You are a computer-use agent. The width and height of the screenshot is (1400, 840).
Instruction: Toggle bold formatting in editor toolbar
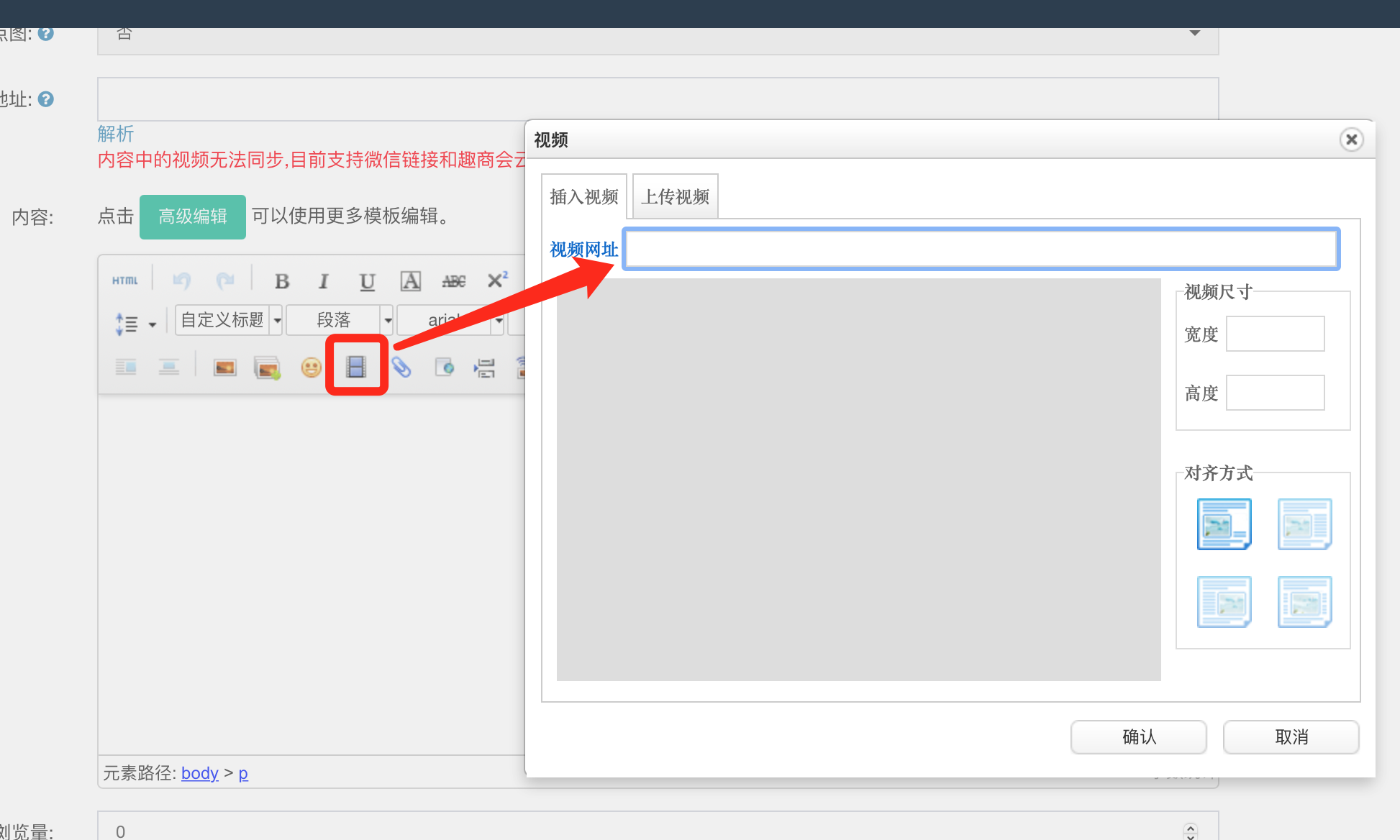282,281
